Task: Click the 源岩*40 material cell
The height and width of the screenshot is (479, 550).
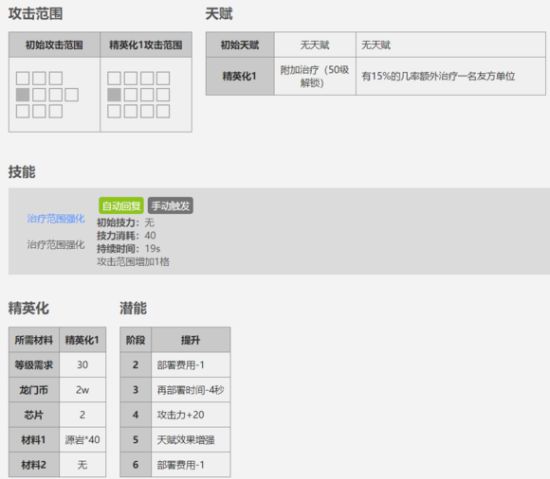Action: [x=82, y=440]
